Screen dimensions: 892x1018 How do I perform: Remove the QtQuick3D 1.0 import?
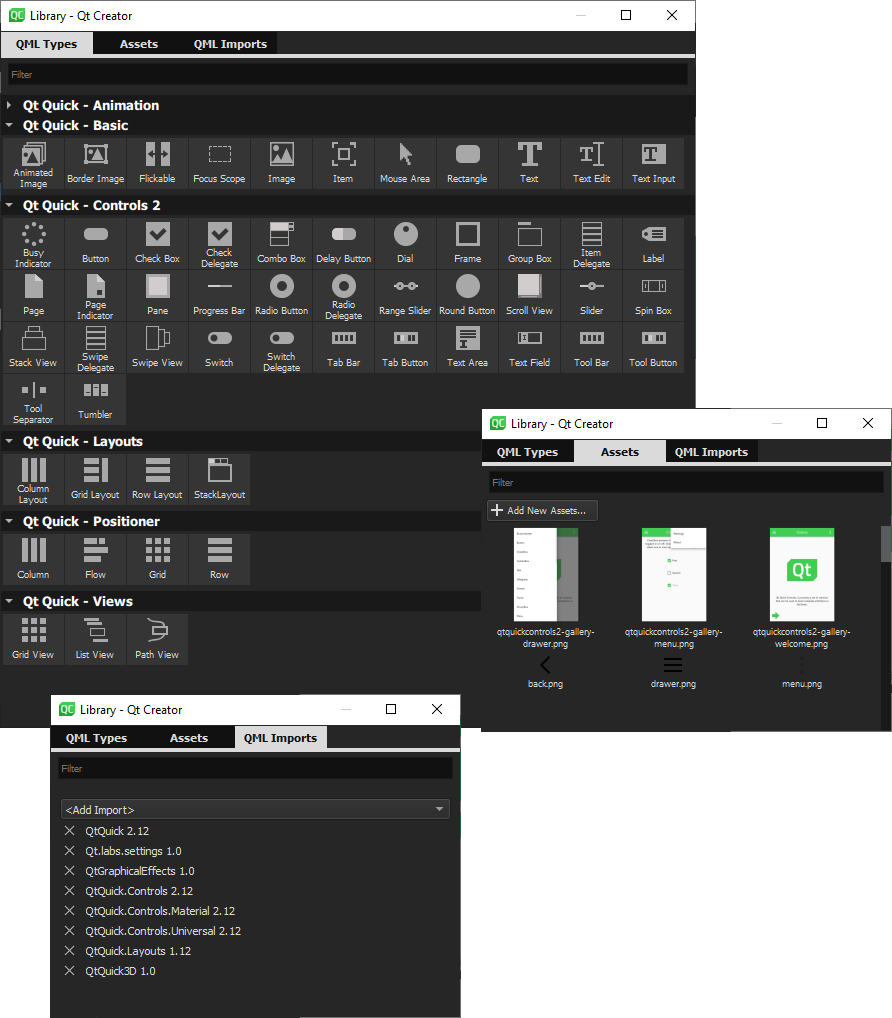69,971
